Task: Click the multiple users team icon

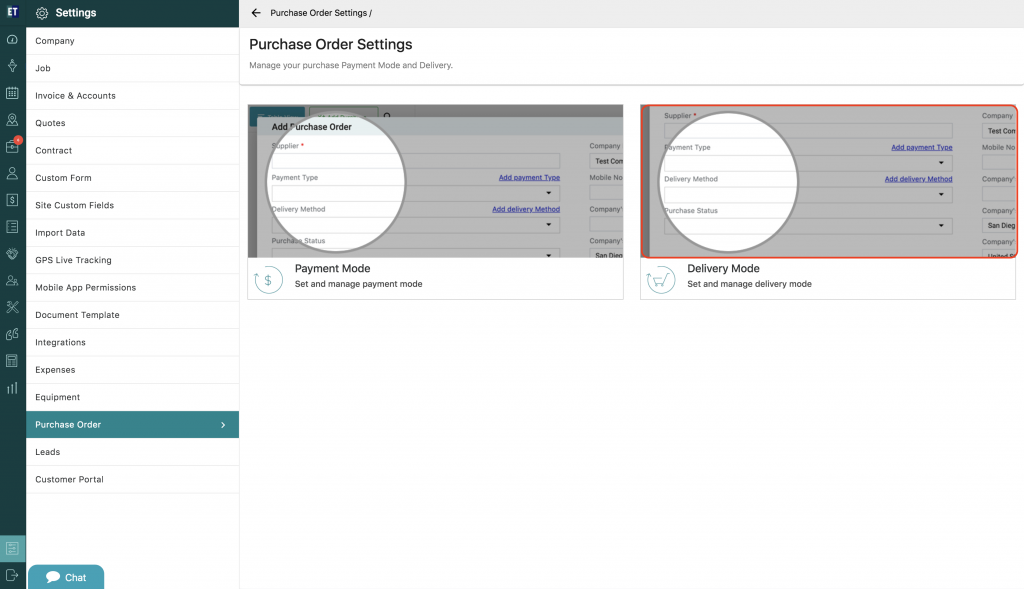Action: (x=12, y=280)
